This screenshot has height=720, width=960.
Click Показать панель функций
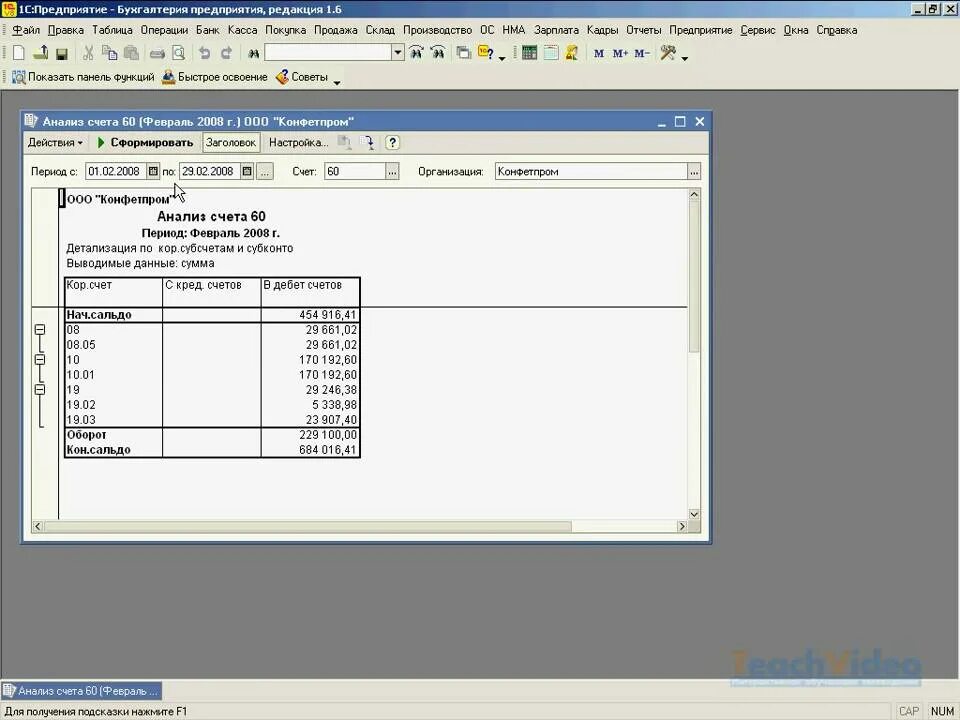(83, 77)
